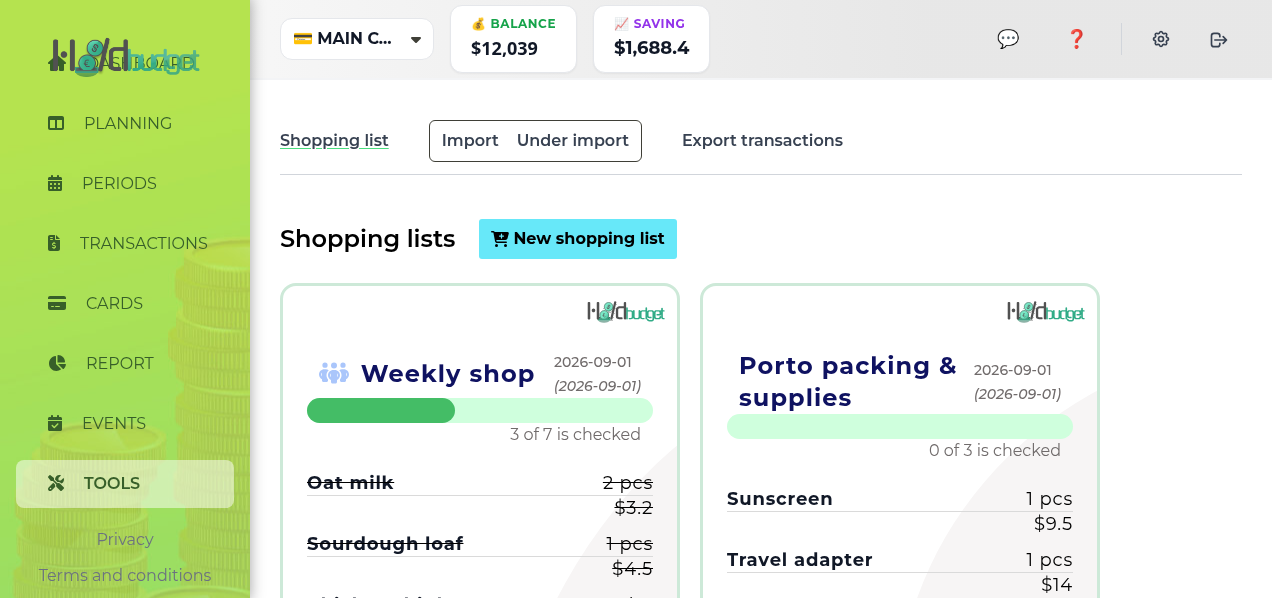Click the card emoji in account selector
The height and width of the screenshot is (598, 1272).
302,39
